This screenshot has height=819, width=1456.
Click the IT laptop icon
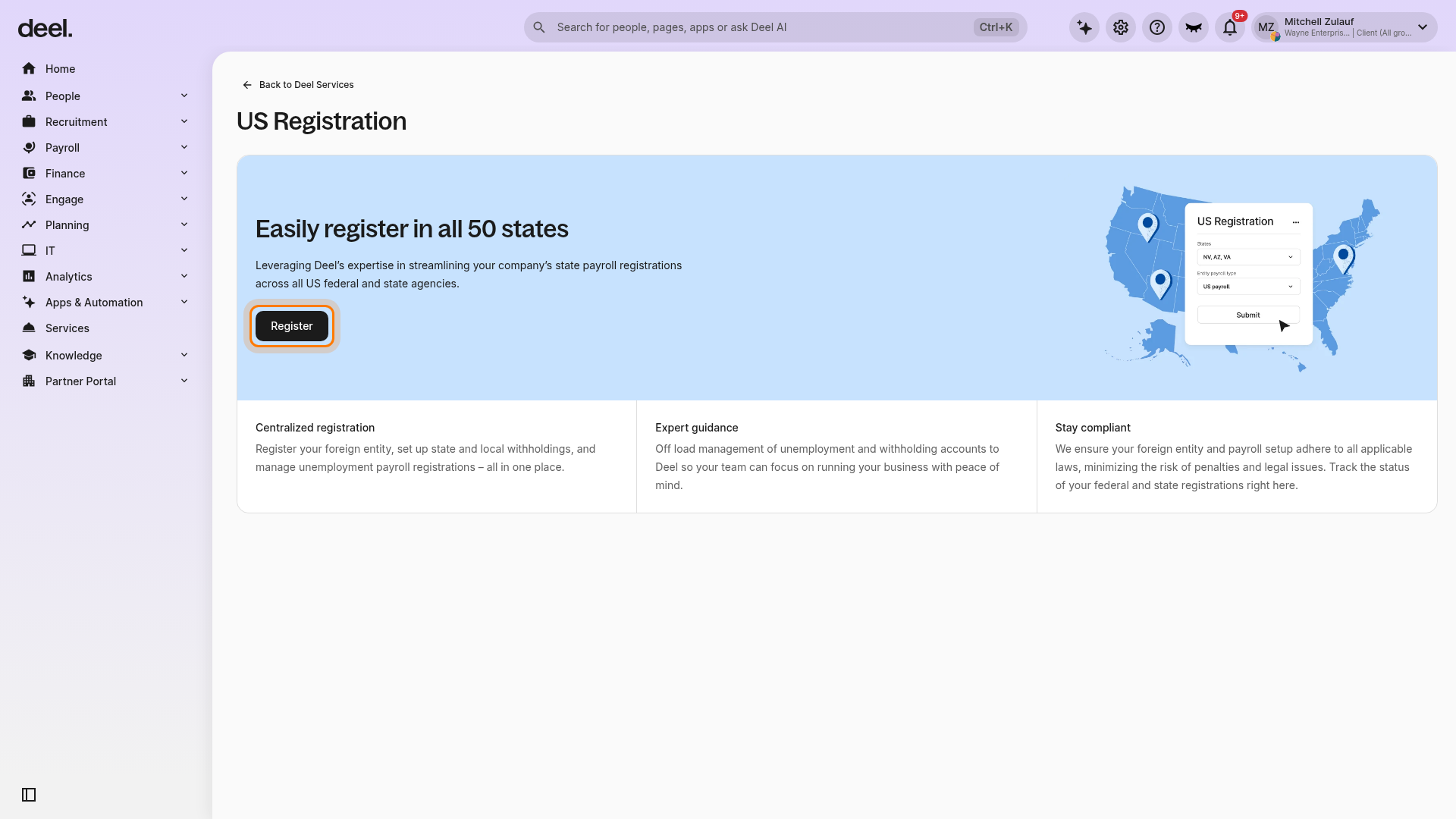click(x=29, y=251)
